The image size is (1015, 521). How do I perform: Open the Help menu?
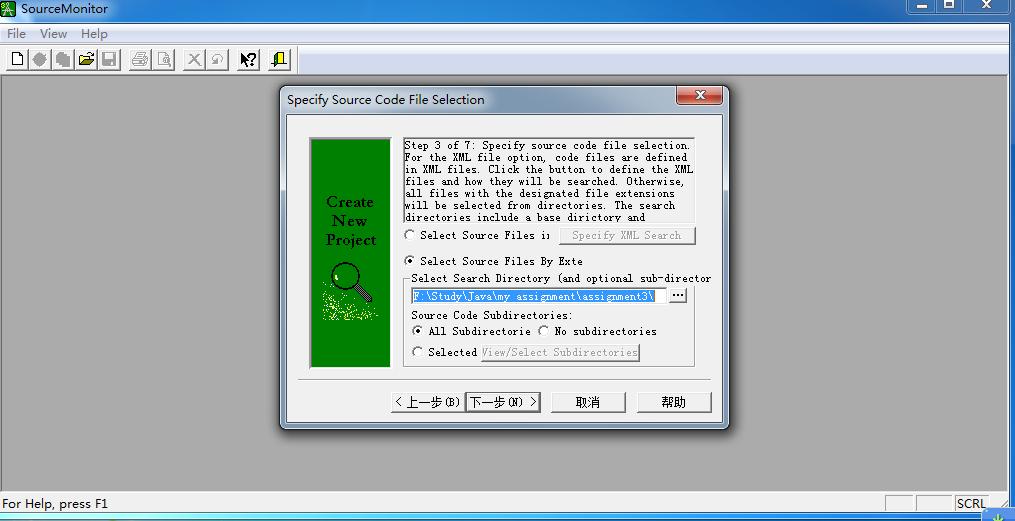[95, 34]
